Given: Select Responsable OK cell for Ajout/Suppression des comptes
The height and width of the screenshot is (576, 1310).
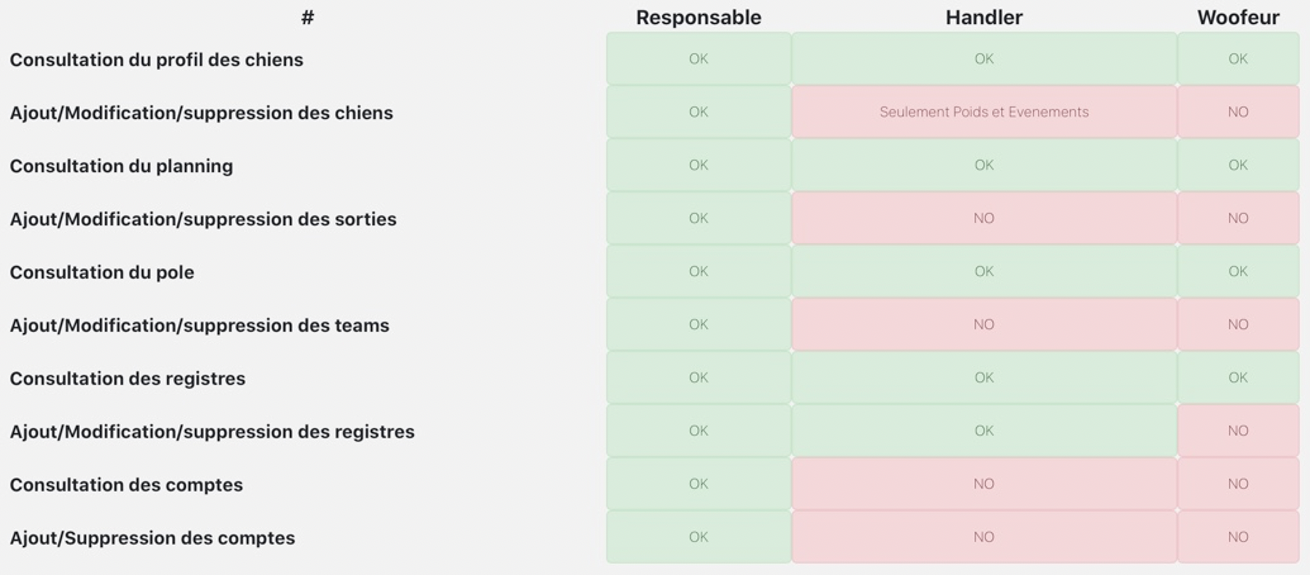Looking at the screenshot, I should pyautogui.click(x=698, y=537).
